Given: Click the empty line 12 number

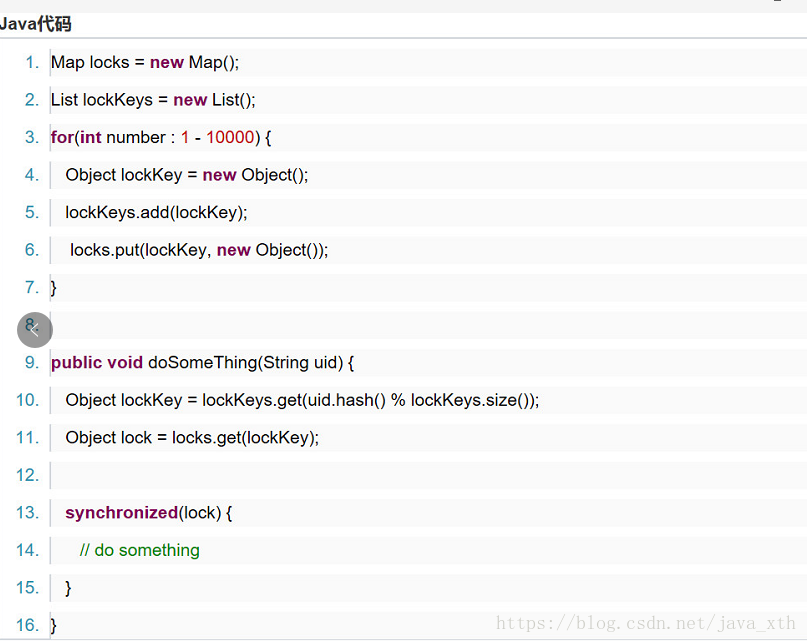Looking at the screenshot, I should pyautogui.click(x=27, y=475).
